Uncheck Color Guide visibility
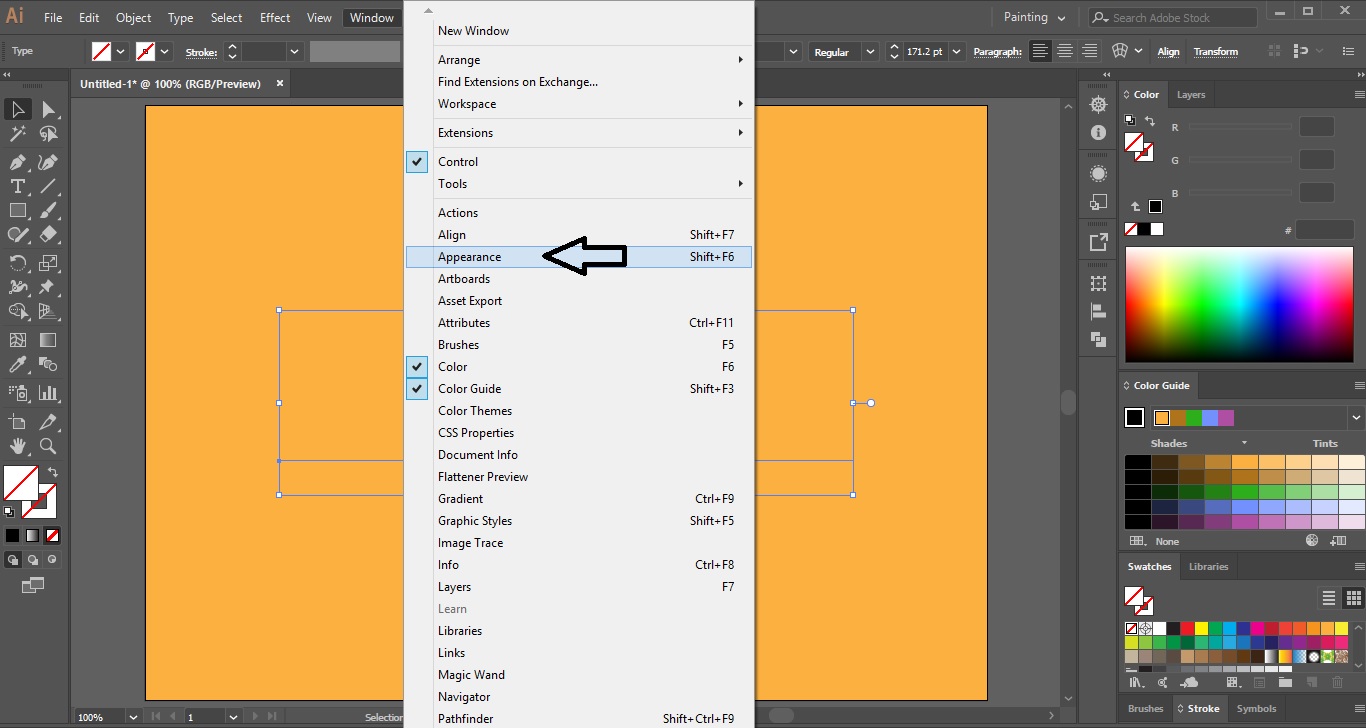This screenshot has width=1366, height=728. (x=417, y=388)
